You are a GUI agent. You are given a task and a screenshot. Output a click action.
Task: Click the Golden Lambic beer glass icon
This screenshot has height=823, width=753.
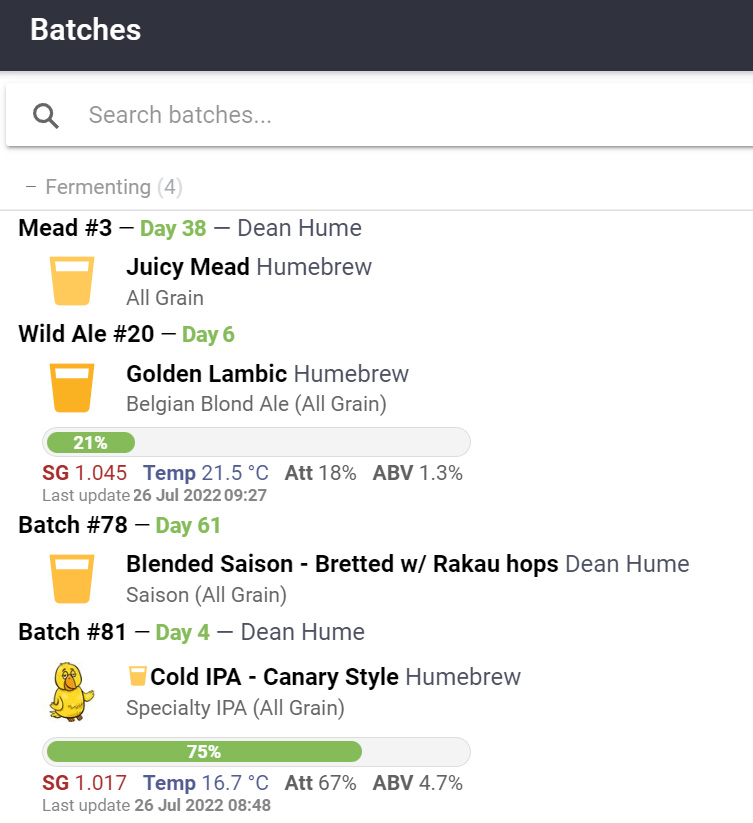[72, 388]
